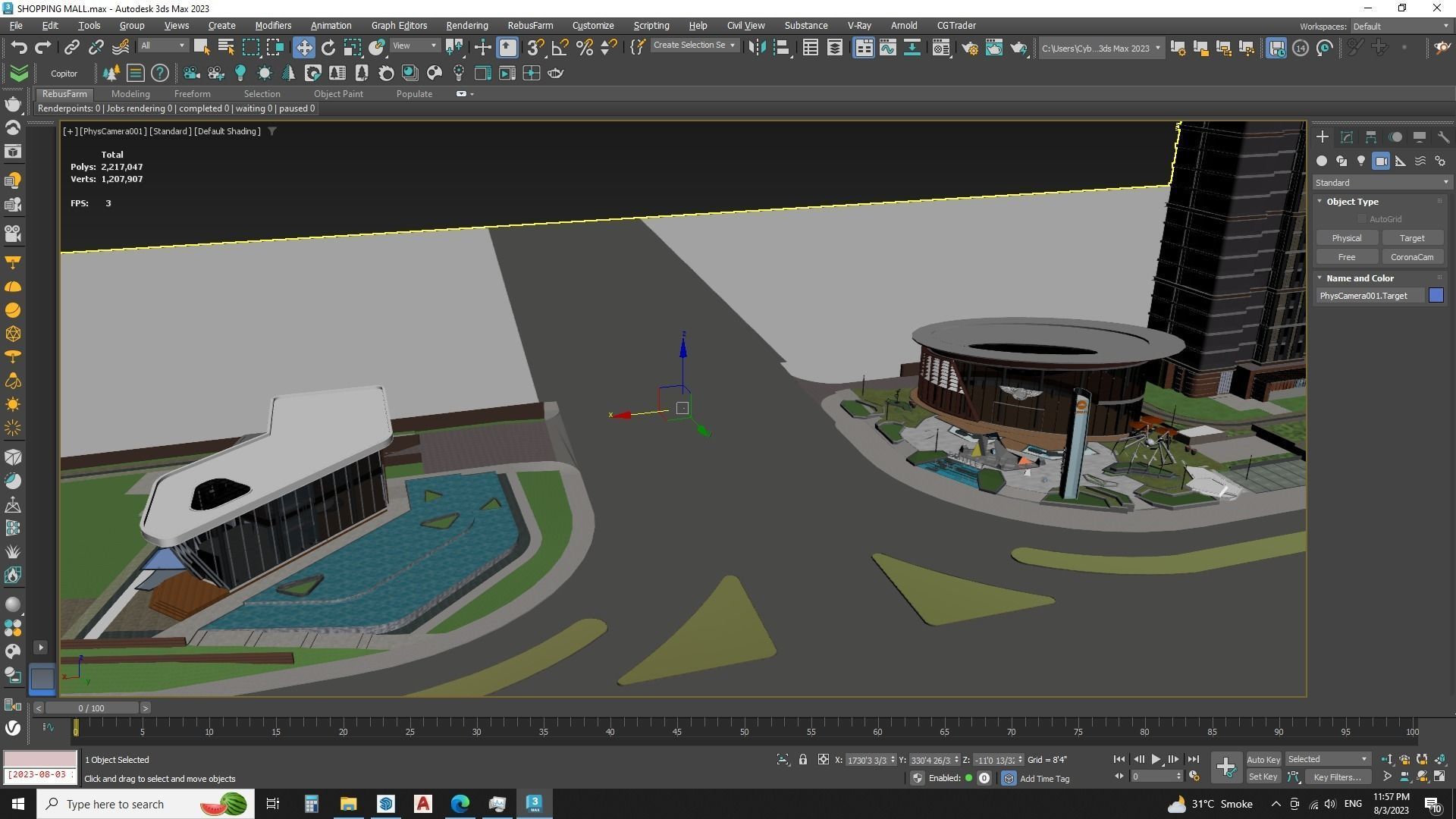This screenshot has height=819, width=1456.
Task: Open the Modify command panel tab
Action: [x=1347, y=137]
